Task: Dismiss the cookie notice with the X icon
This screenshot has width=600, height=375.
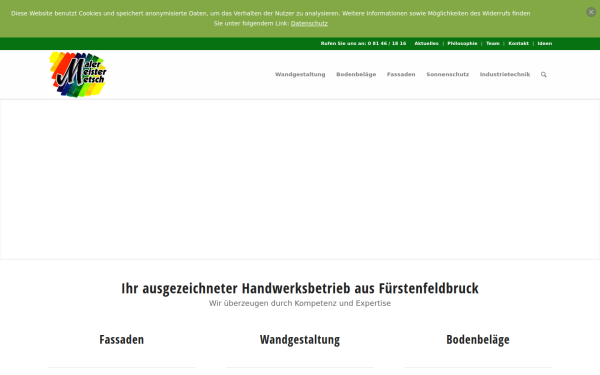Action: pos(591,12)
